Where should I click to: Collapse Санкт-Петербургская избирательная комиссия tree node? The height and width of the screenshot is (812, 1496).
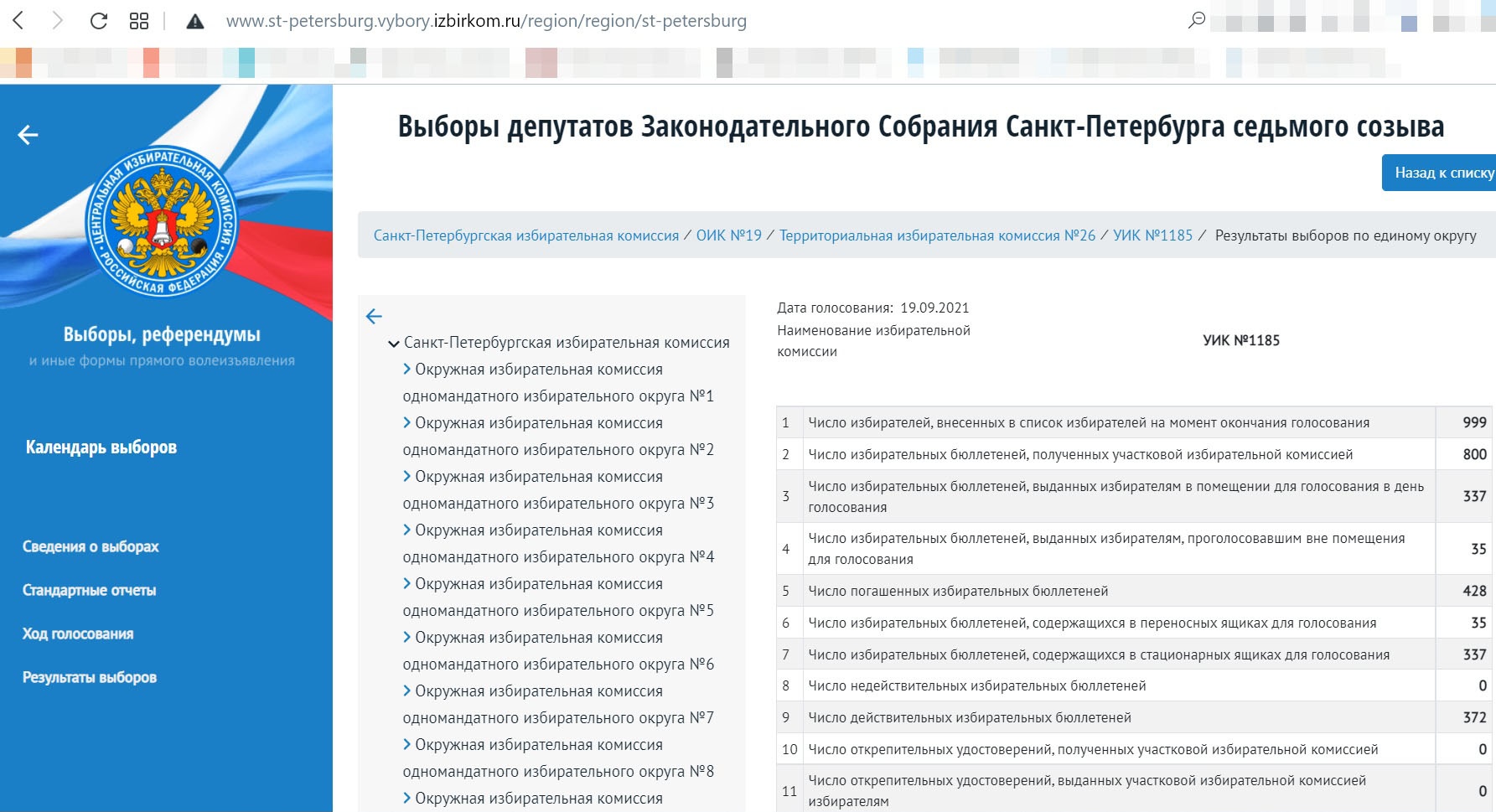(393, 344)
